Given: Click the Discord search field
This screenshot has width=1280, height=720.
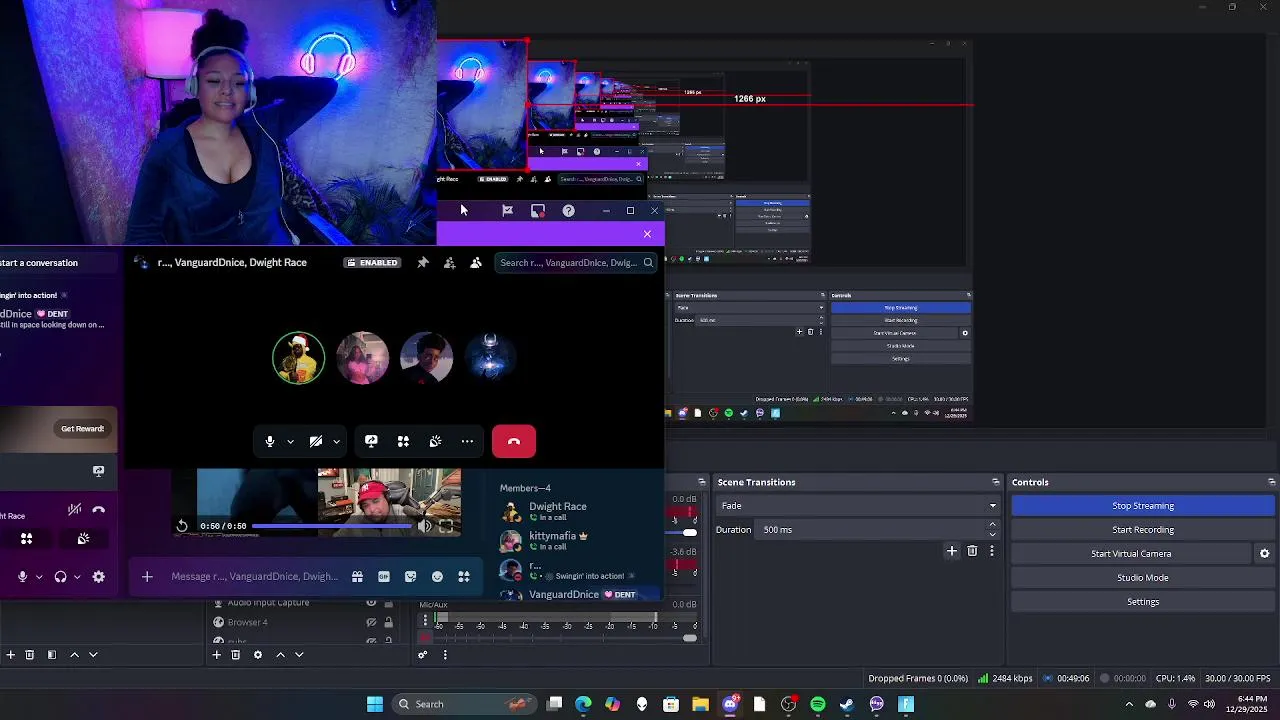Looking at the screenshot, I should (575, 263).
